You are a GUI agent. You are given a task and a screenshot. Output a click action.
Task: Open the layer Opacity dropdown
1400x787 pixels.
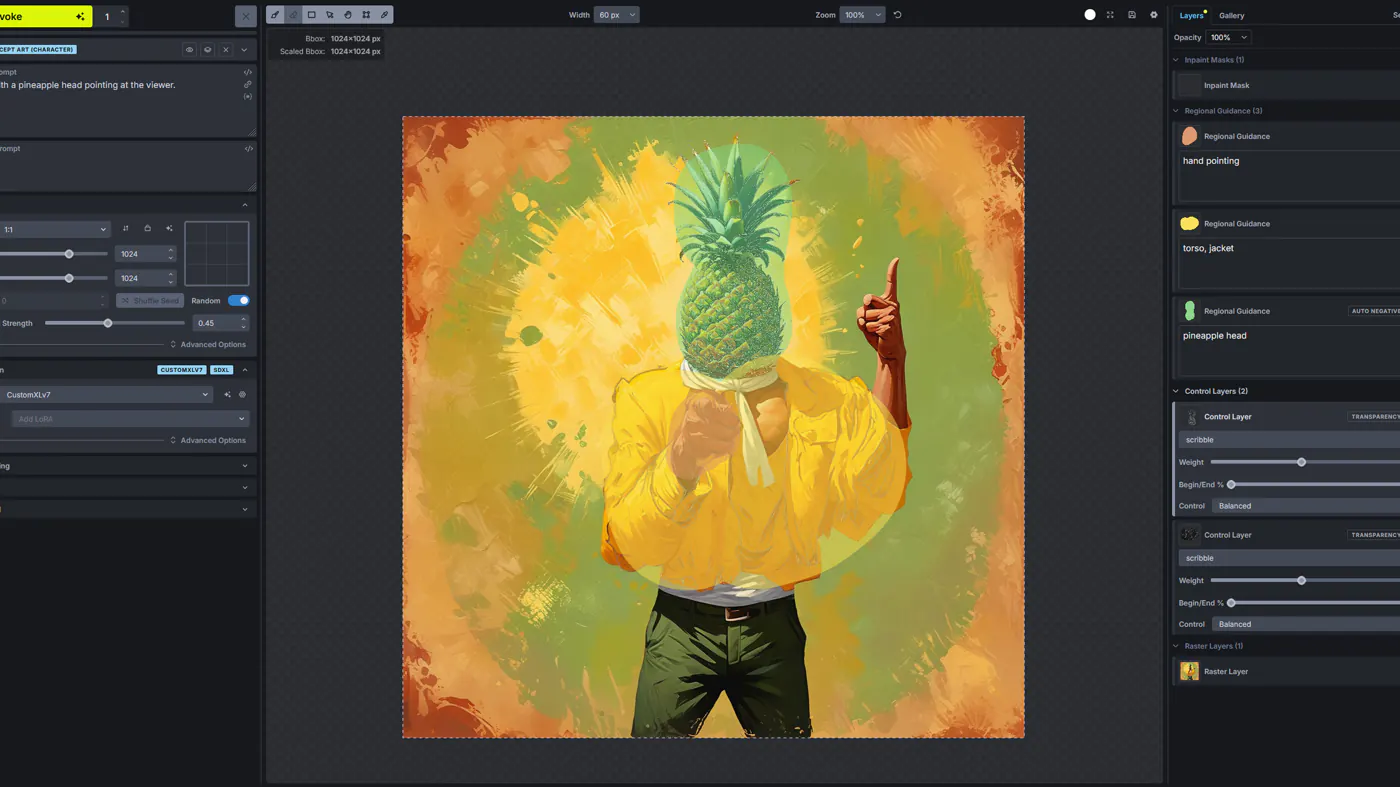click(1229, 37)
